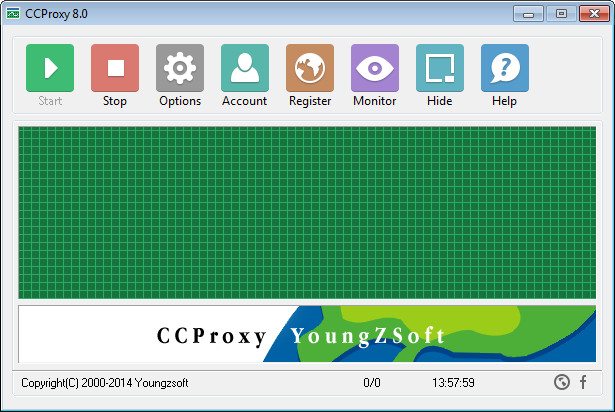The width and height of the screenshot is (615, 412).
Task: Click the globe icon in status bar
Action: (x=562, y=382)
